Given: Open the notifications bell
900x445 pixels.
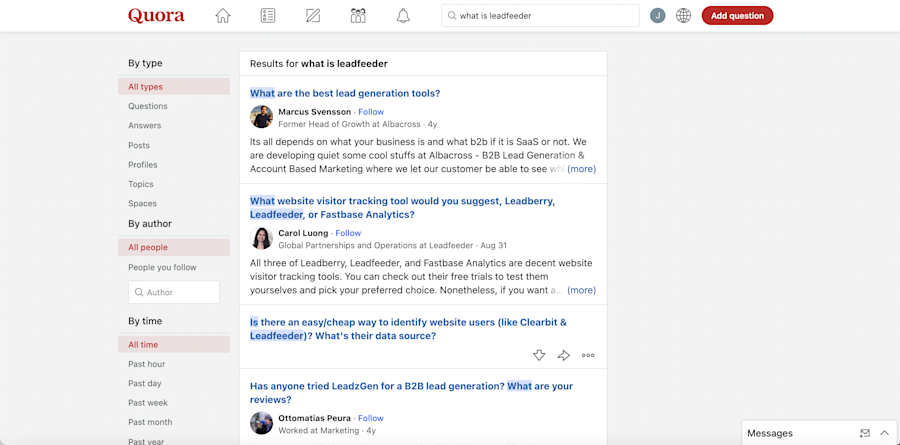Looking at the screenshot, I should click(x=404, y=16).
